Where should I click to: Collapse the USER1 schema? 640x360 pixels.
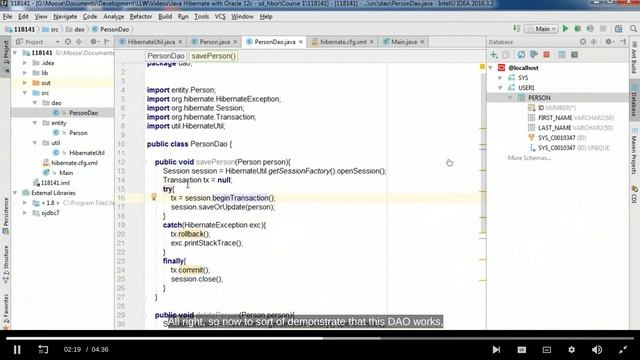[x=500, y=88]
